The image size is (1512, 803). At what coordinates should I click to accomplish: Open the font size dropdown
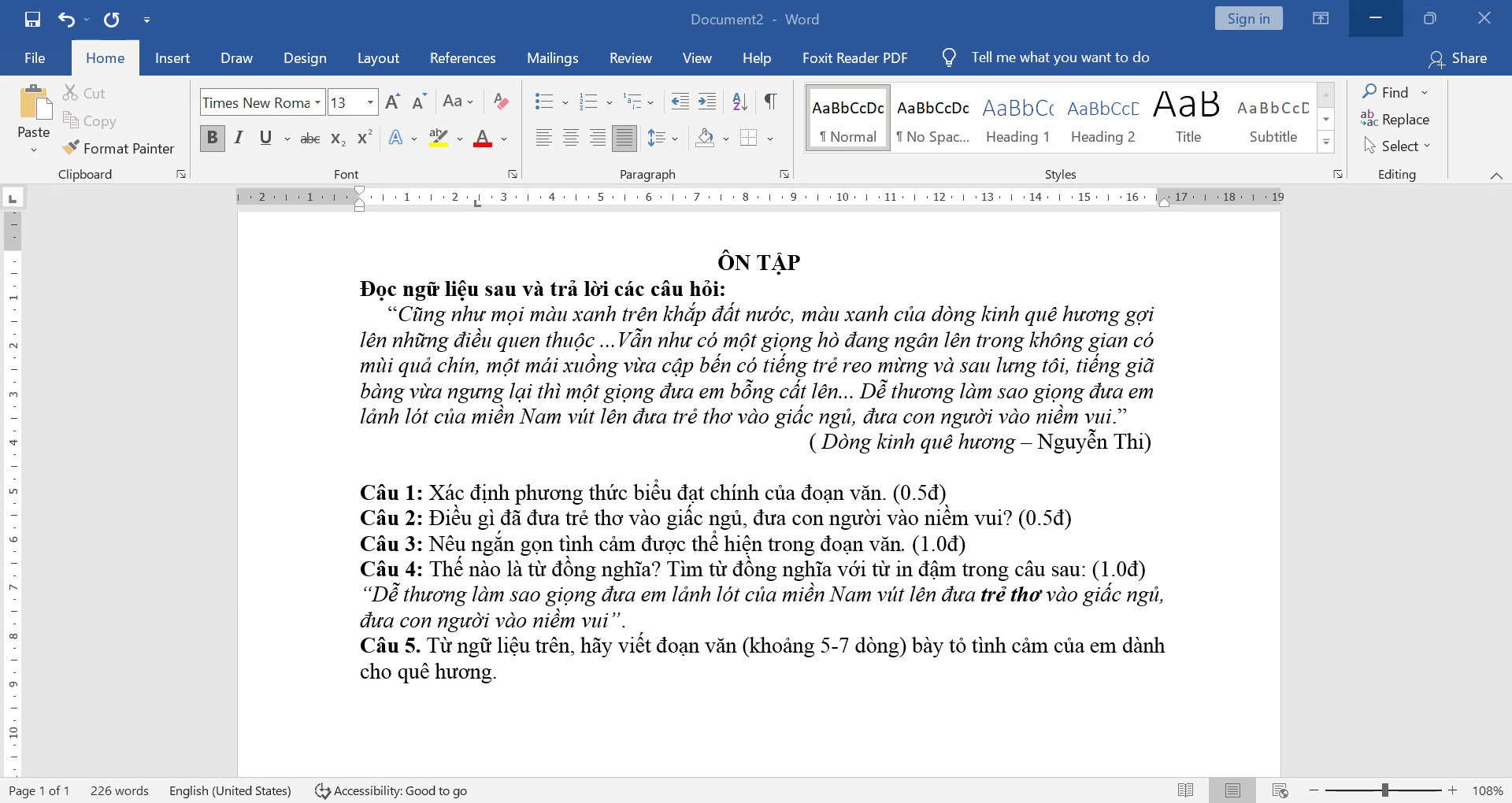point(370,102)
